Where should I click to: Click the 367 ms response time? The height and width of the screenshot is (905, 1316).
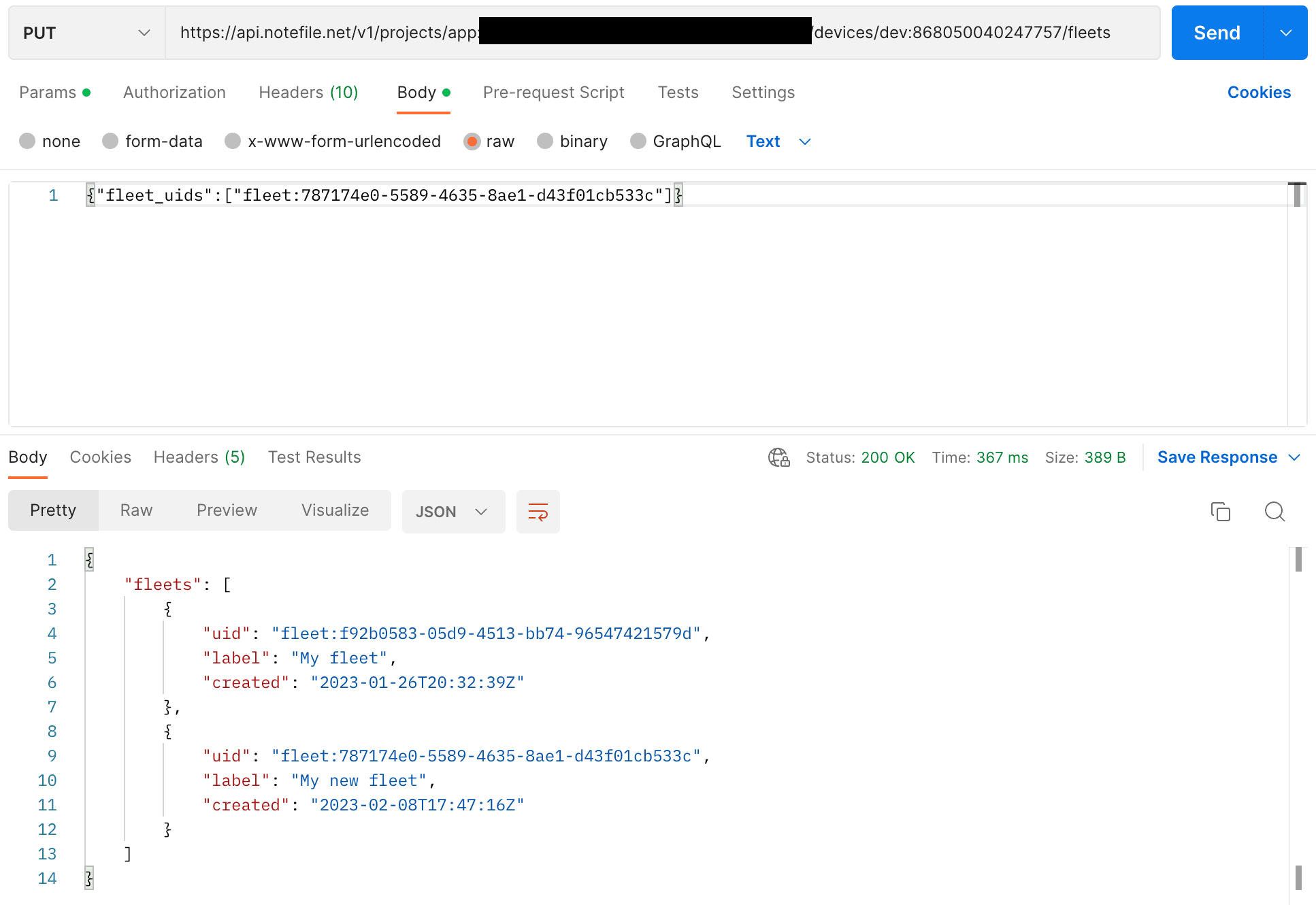[1002, 457]
